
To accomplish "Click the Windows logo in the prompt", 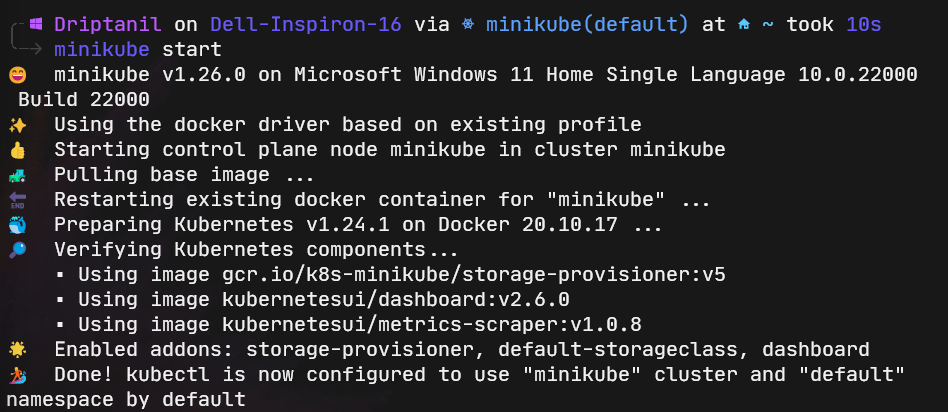I will (36, 24).
